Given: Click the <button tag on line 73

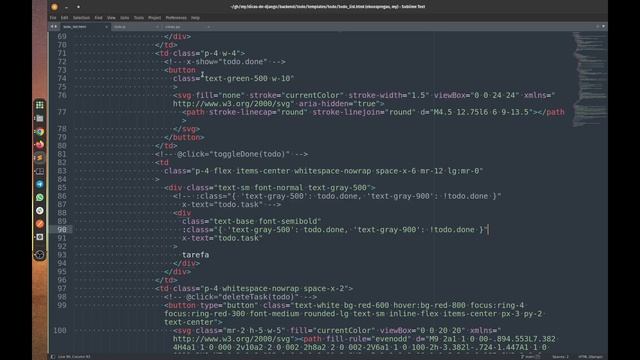Looking at the screenshot, I should click(180, 70).
